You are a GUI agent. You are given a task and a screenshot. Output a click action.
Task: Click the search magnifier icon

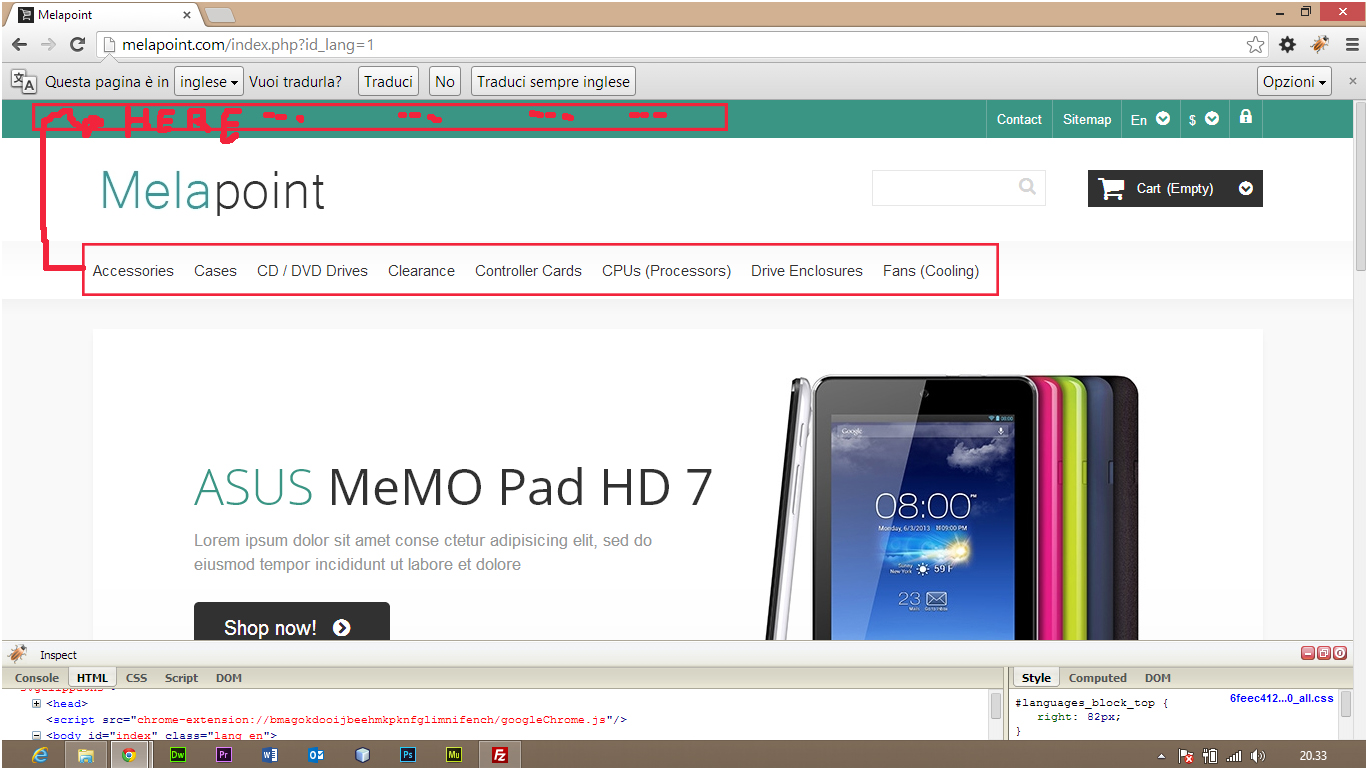tap(1027, 186)
